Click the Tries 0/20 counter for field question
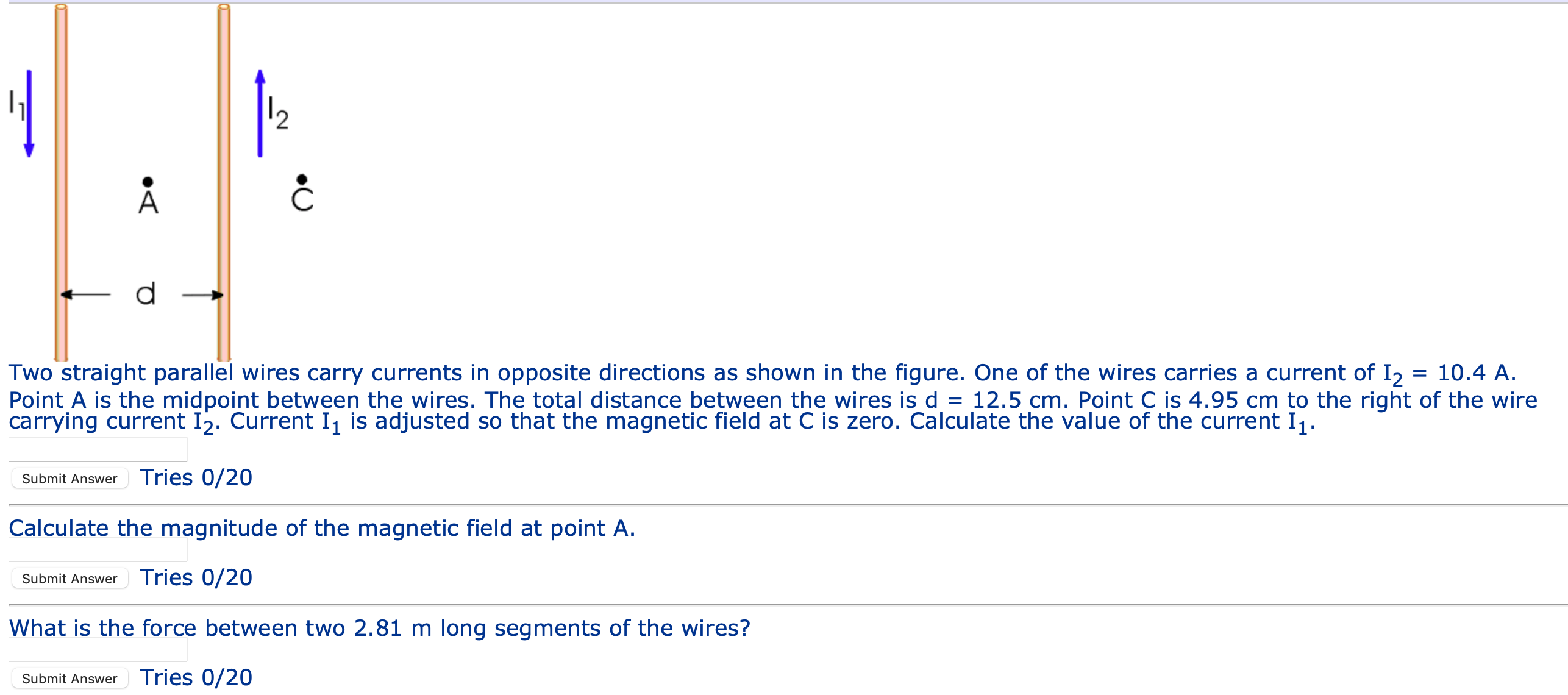This screenshot has width=1568, height=695. pos(195,577)
